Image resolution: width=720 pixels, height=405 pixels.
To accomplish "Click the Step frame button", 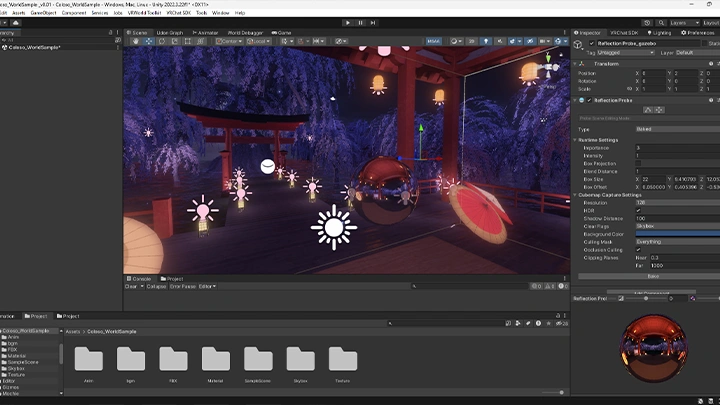I will (373, 22).
